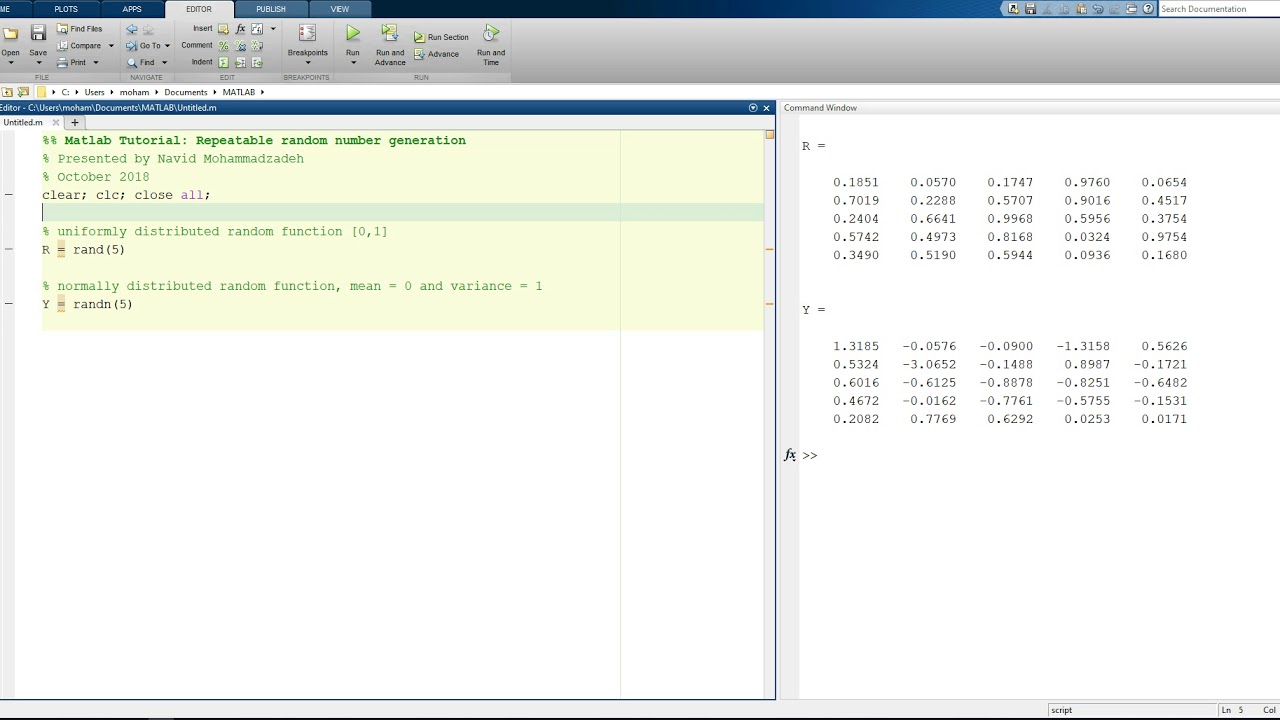Click the Go To button

(x=143, y=45)
